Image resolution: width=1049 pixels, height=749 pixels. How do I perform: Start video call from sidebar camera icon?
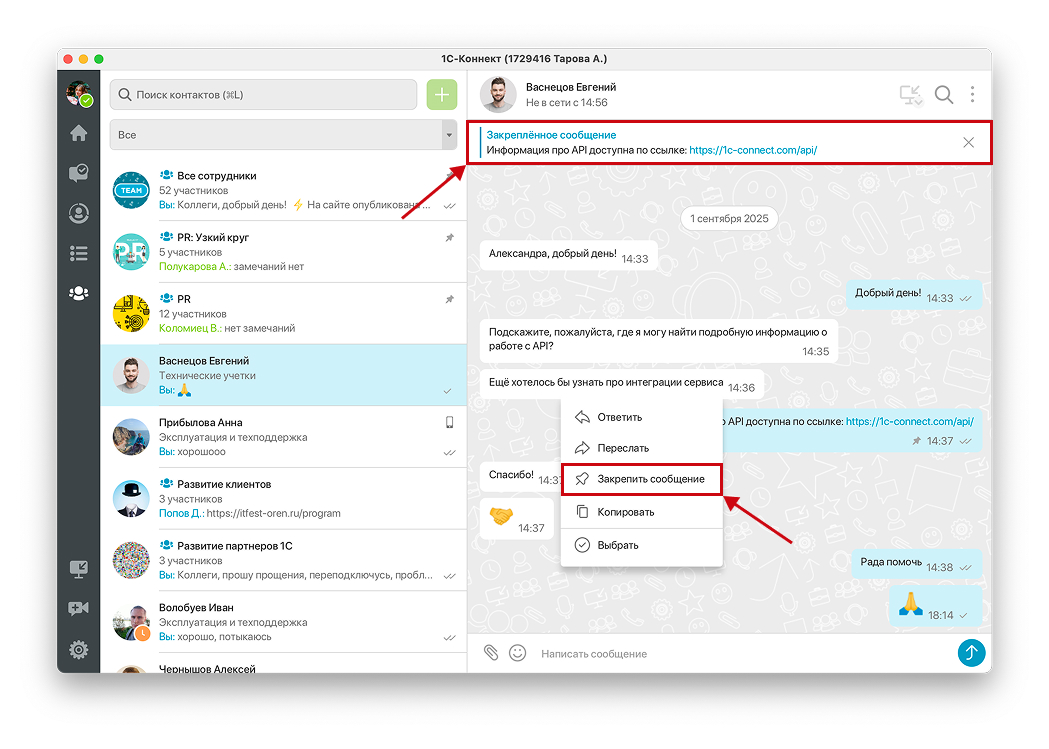[78, 609]
